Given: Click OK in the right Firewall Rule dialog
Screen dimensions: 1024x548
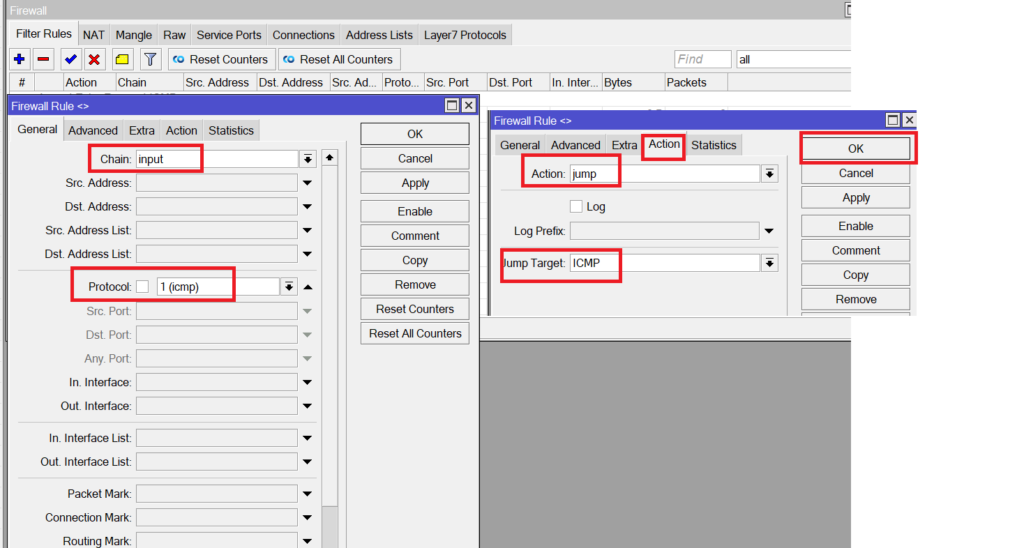Looking at the screenshot, I should point(856,149).
